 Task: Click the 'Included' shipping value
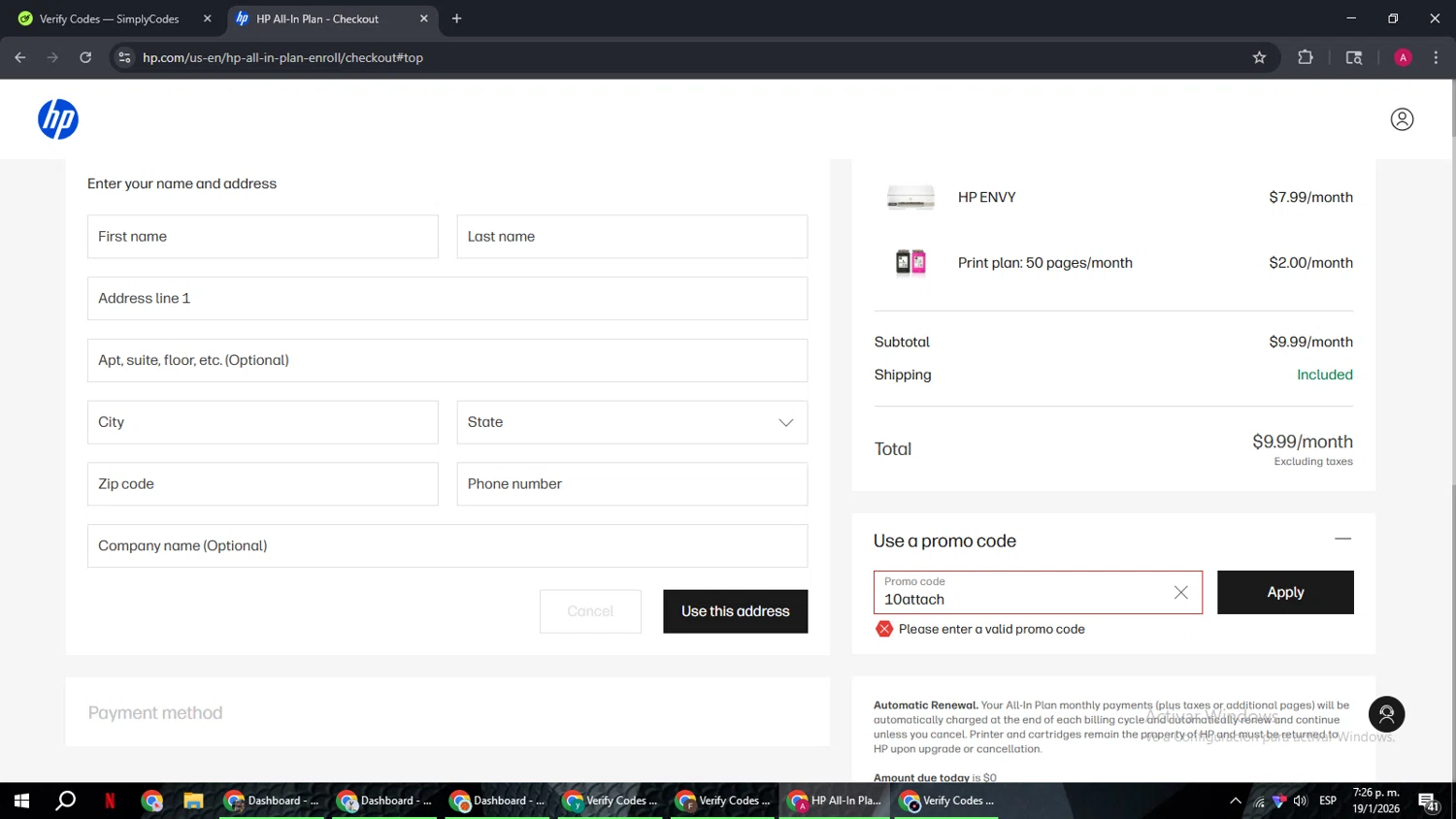(x=1324, y=375)
